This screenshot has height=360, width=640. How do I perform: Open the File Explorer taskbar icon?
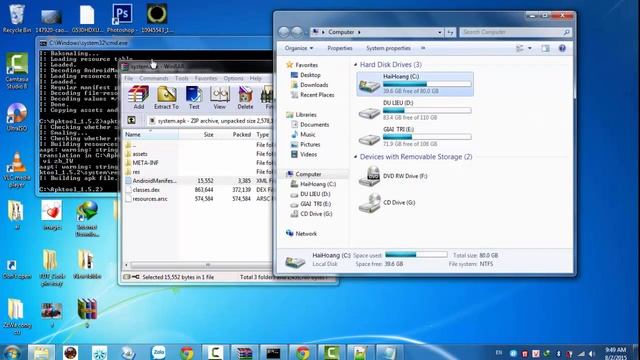click(x=41, y=353)
